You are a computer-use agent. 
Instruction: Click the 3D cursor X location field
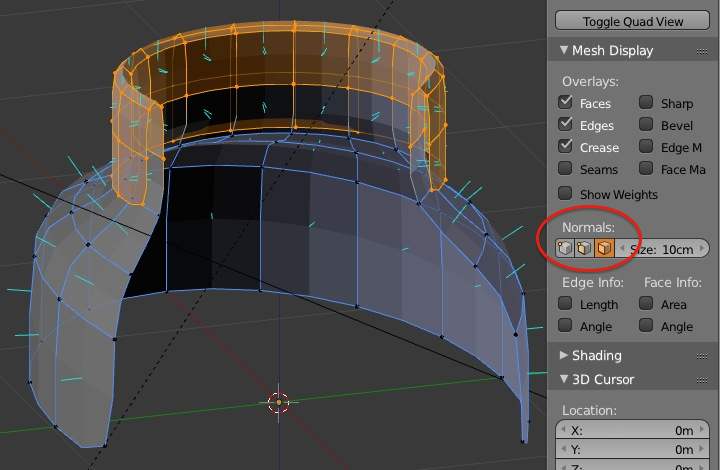[632, 430]
